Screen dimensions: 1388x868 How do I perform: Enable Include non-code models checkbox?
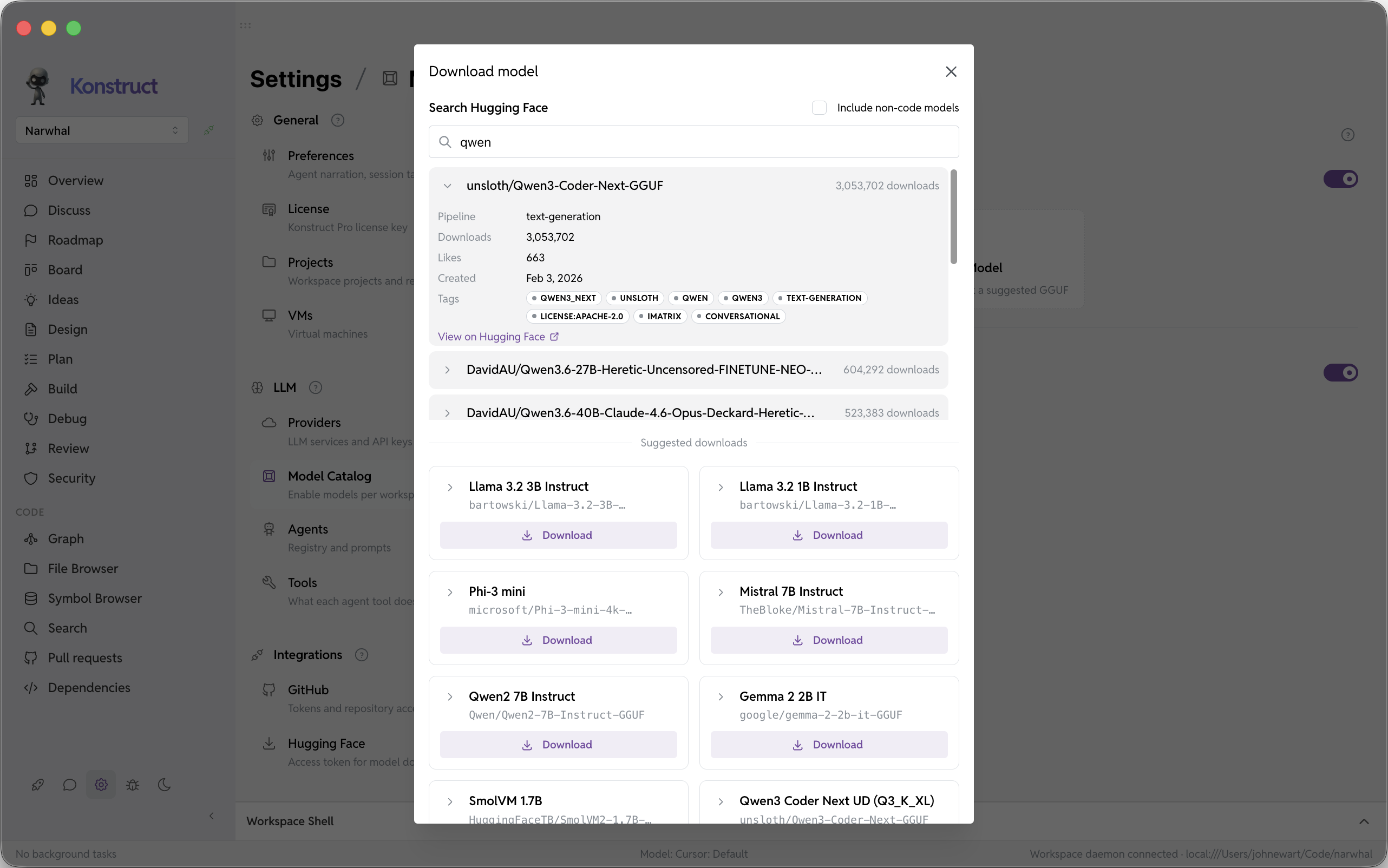(819, 108)
